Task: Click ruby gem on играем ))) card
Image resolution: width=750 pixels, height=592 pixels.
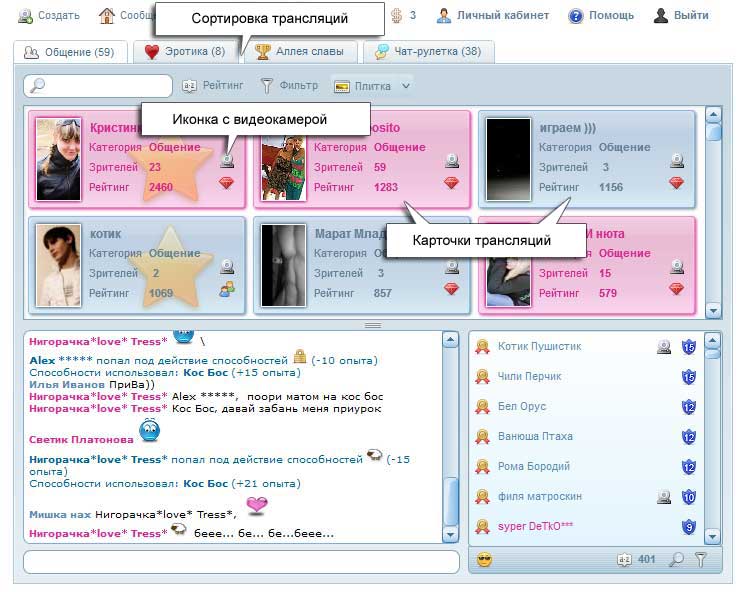Action: [676, 183]
